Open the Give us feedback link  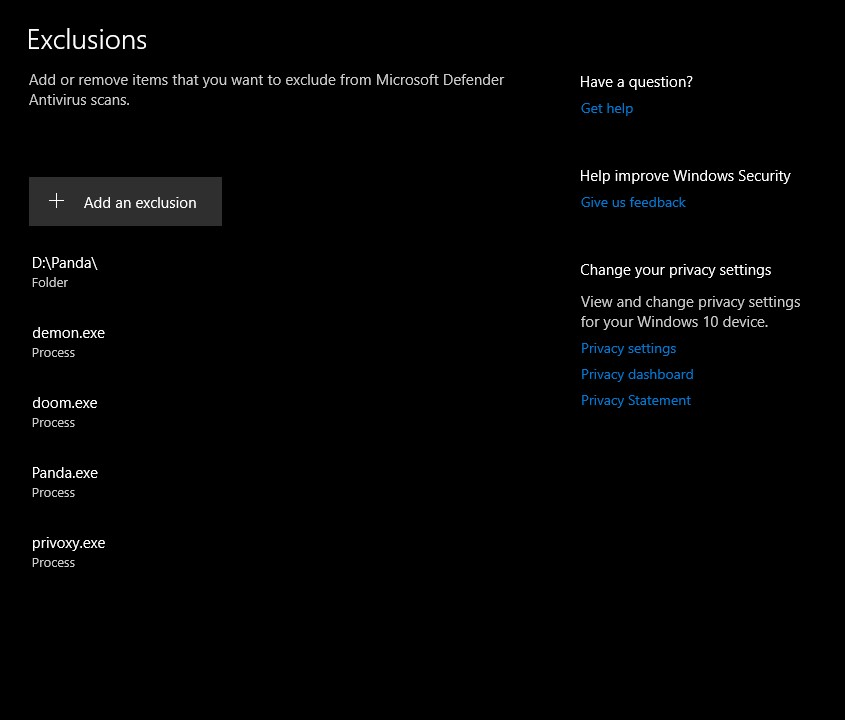tap(633, 202)
